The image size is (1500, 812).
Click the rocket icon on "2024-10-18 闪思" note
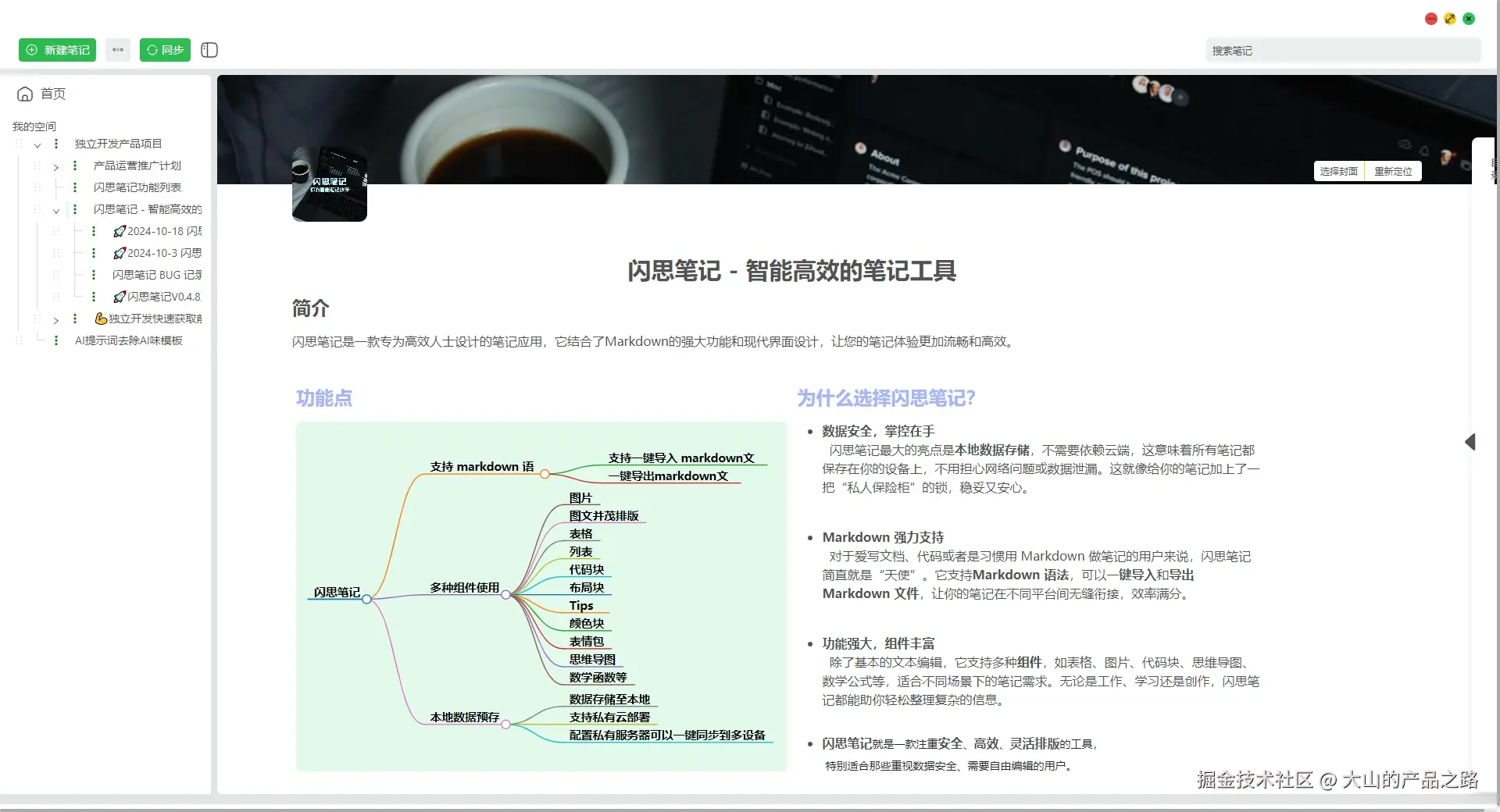pos(119,231)
